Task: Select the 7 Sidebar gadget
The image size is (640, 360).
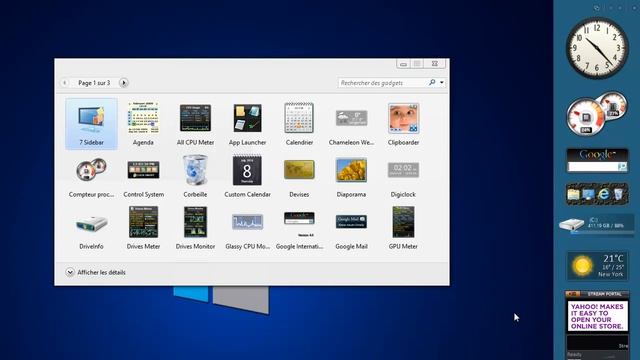Action: pyautogui.click(x=91, y=124)
